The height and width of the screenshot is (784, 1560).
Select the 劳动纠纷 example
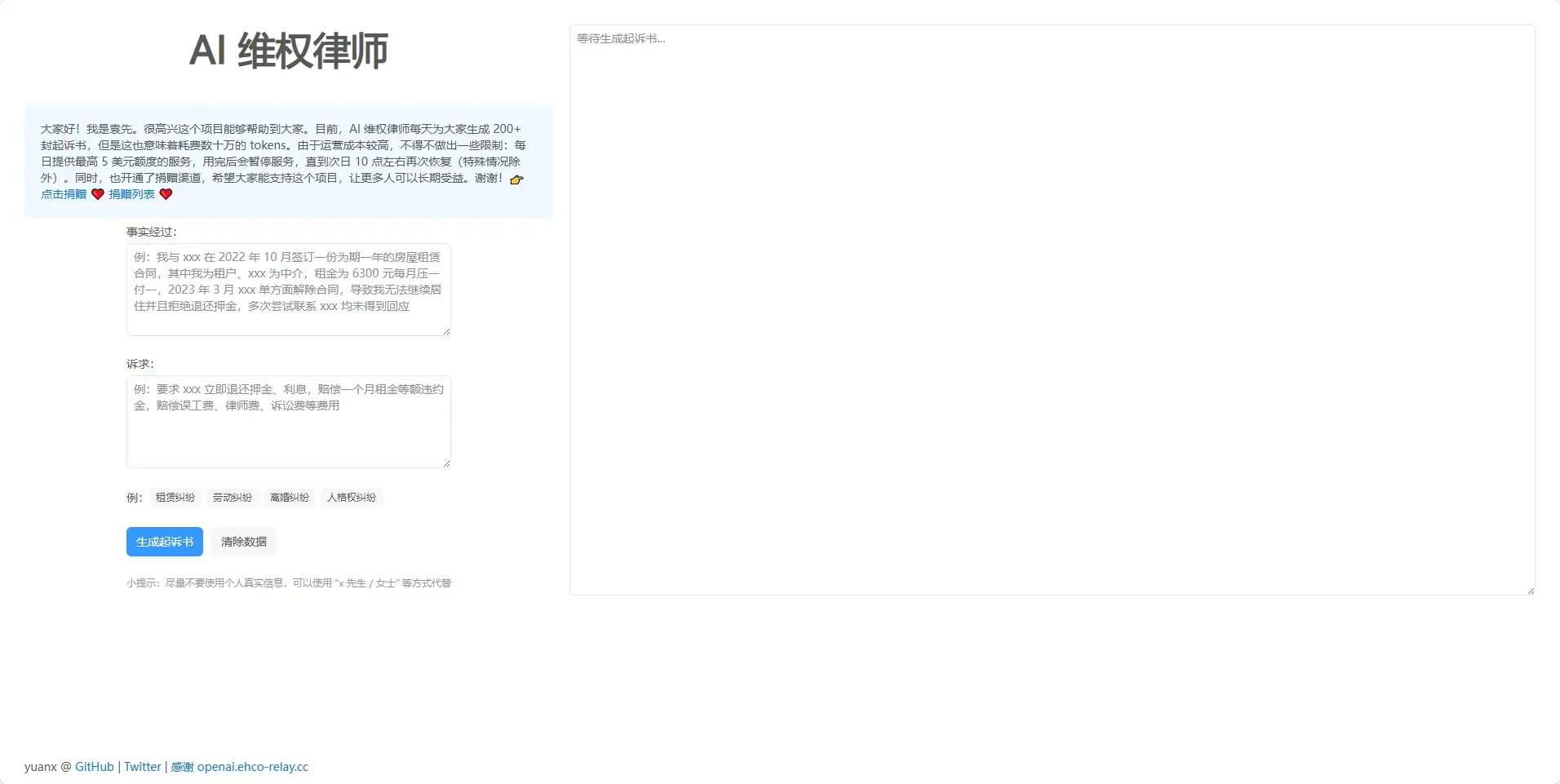(x=233, y=498)
